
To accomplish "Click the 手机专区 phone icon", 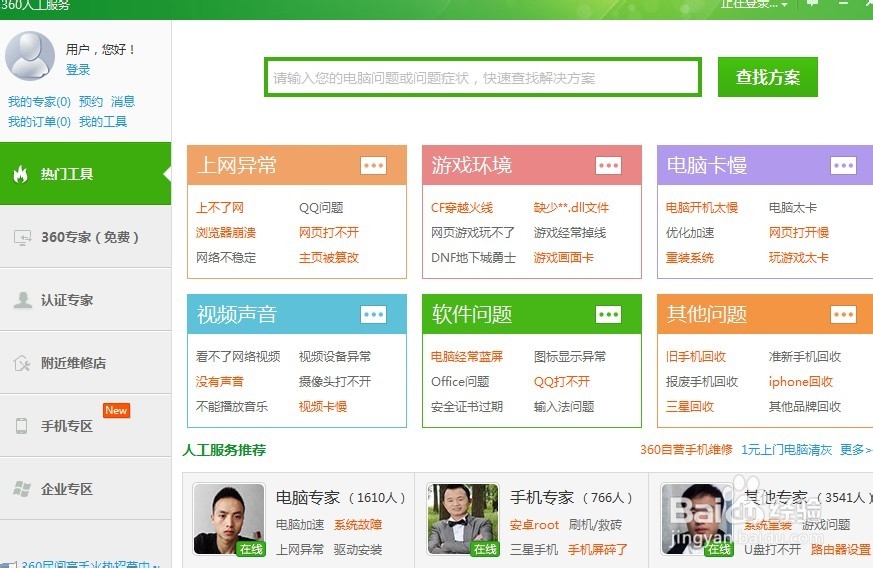I will 22,426.
